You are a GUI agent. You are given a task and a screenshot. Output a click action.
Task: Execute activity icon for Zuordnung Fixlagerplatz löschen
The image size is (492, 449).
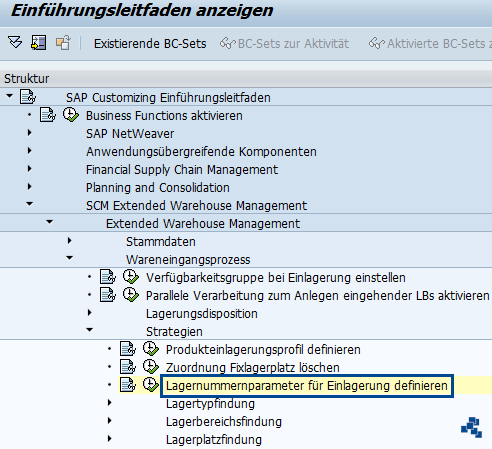(x=151, y=367)
